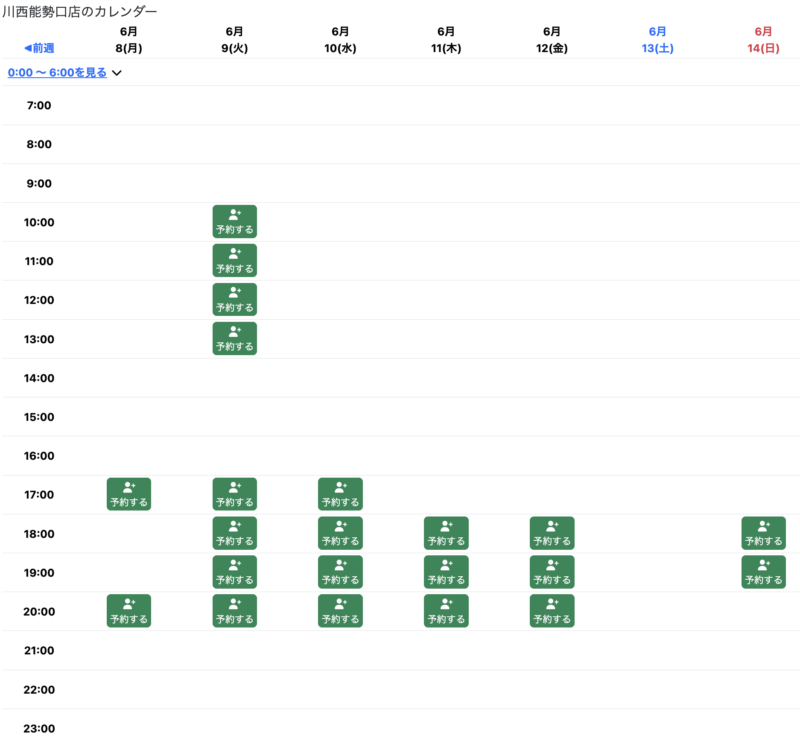The image size is (800, 747).
Task: Select June 9 Tuesday 19:00 booking
Action: 235,572
